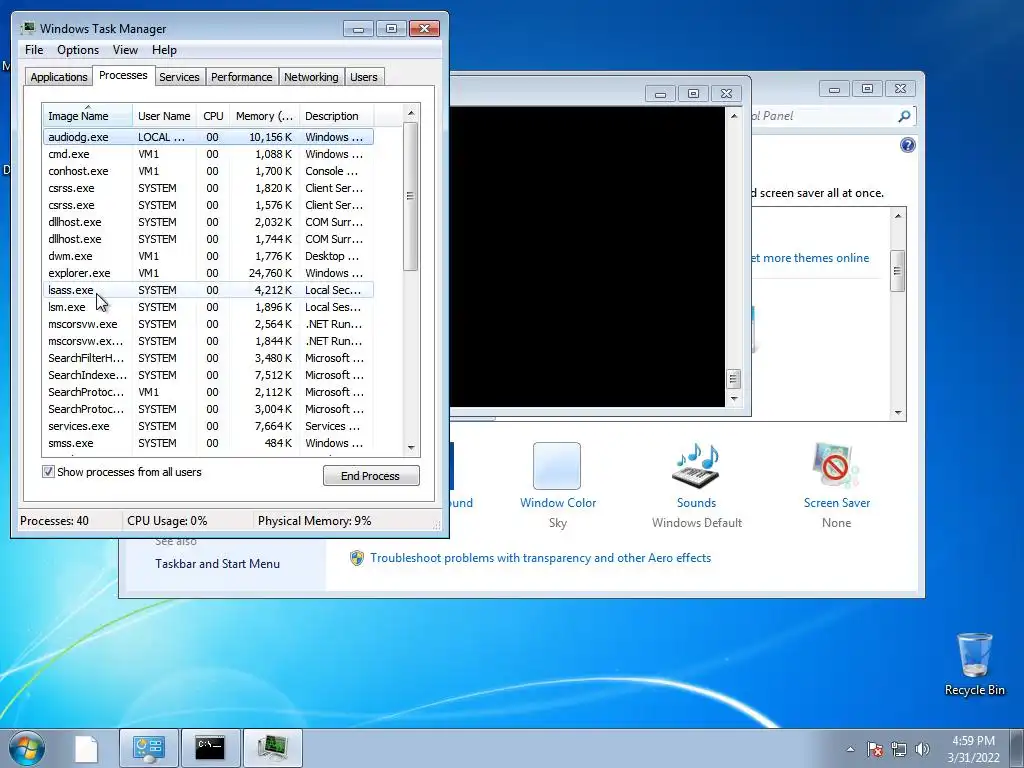Click the process list scrollbar thumb

[411, 196]
